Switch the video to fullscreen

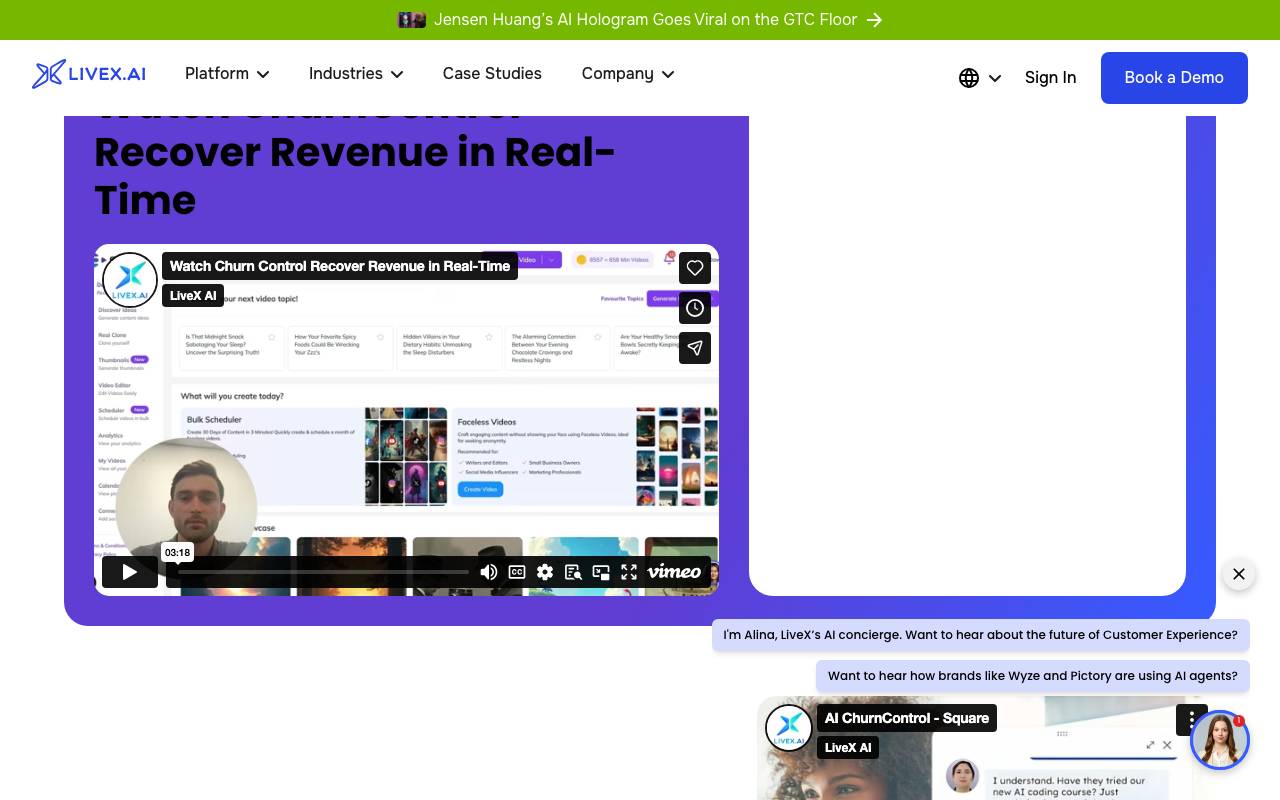pyautogui.click(x=629, y=572)
